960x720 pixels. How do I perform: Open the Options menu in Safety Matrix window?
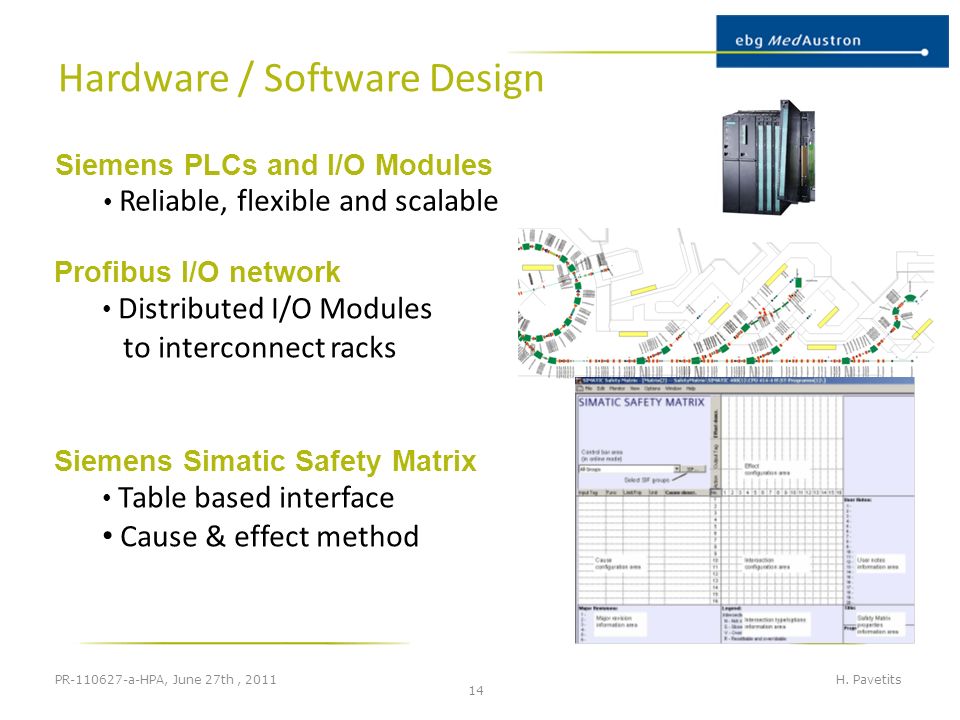652,388
